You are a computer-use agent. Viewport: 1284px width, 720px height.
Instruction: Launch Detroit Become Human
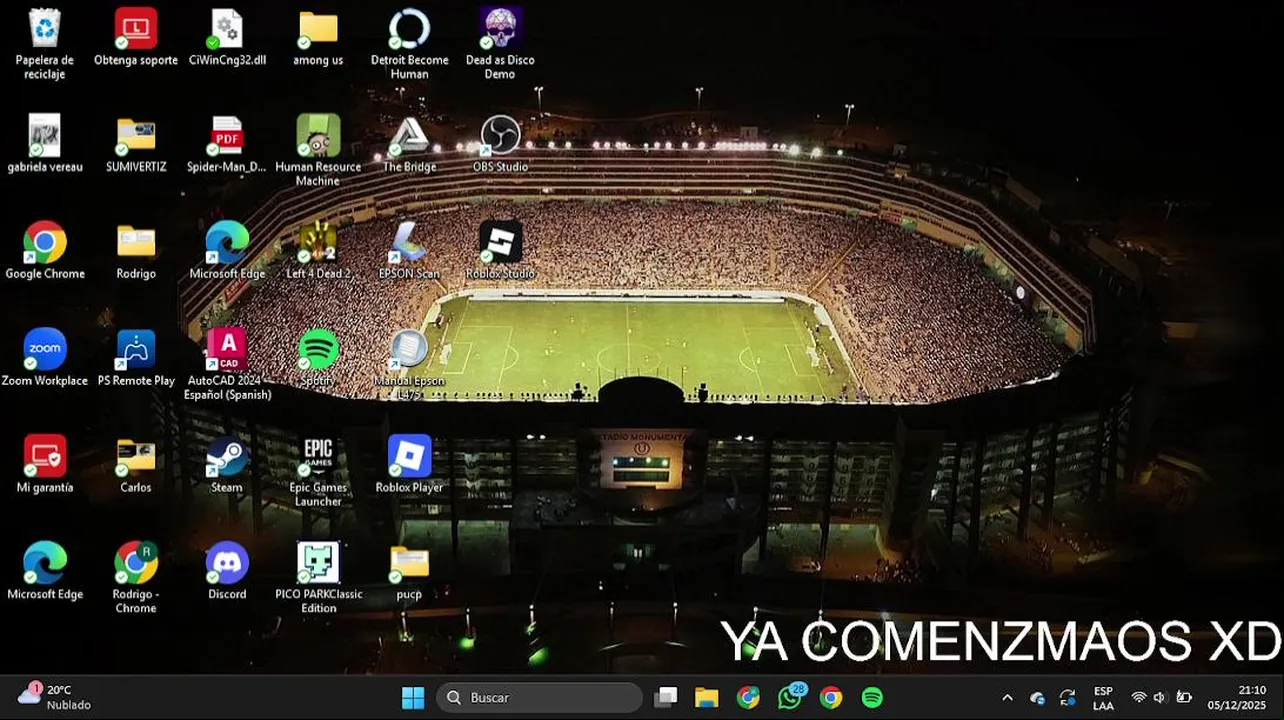coord(409,43)
